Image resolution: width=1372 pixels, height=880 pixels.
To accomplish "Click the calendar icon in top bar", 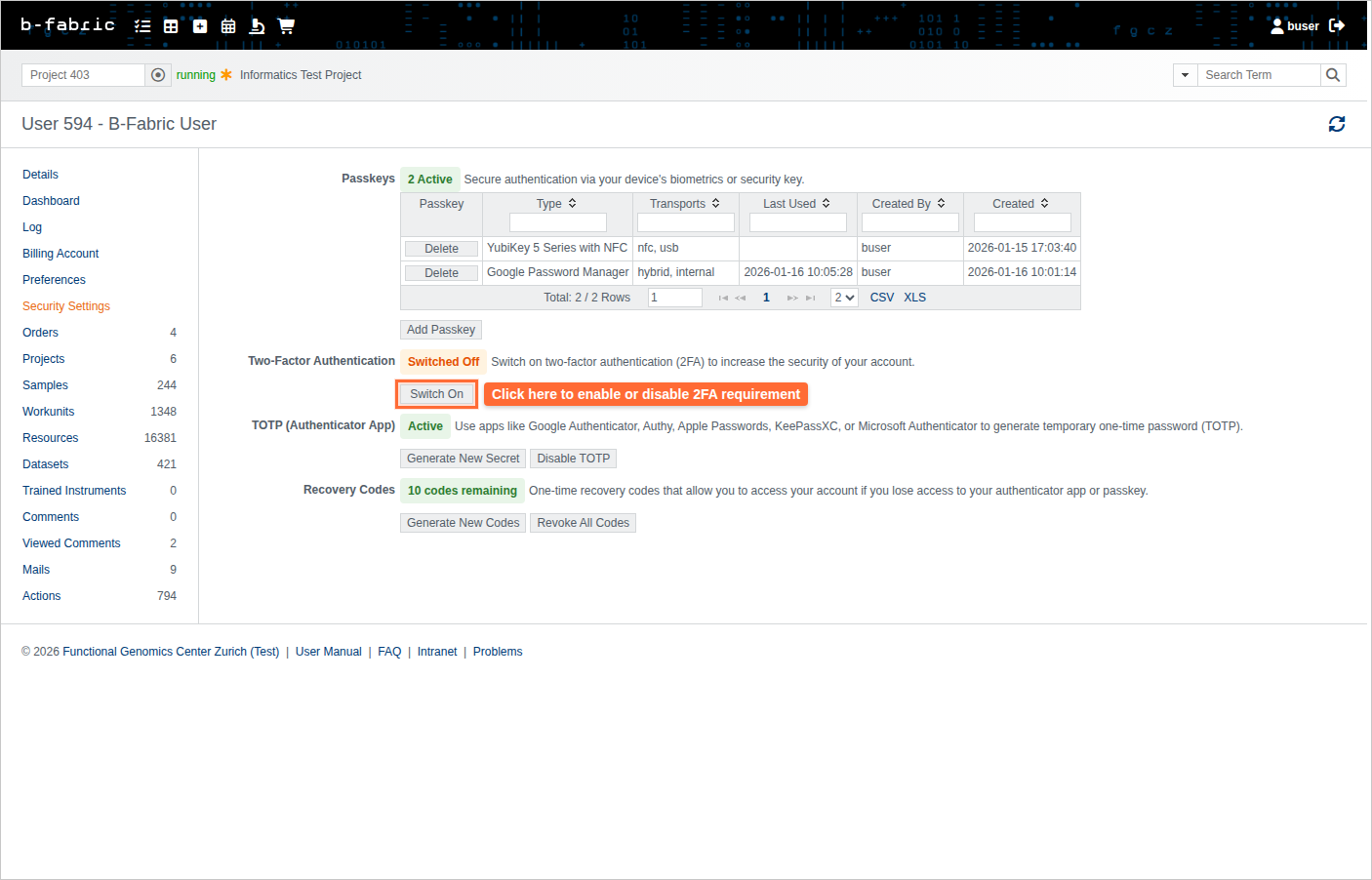I will click(228, 26).
